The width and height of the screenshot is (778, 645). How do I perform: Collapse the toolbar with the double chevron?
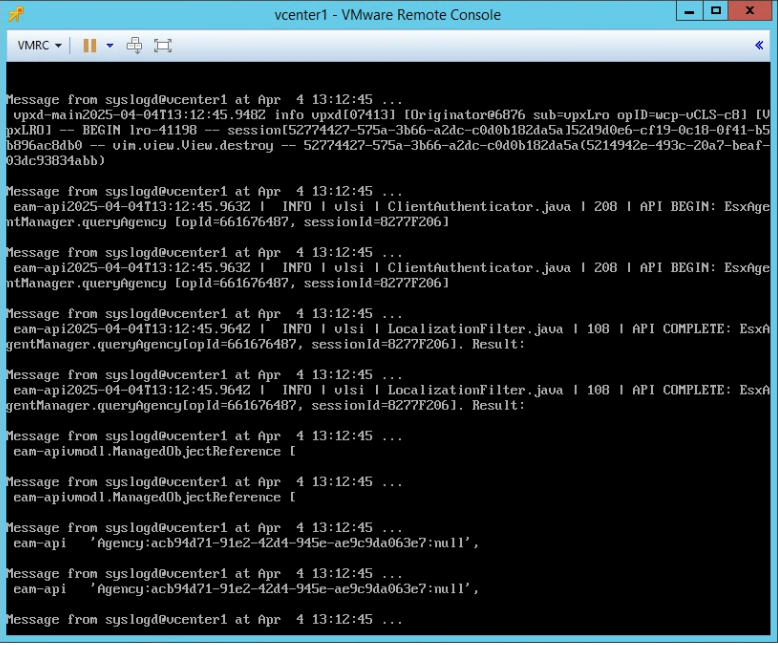point(759,46)
